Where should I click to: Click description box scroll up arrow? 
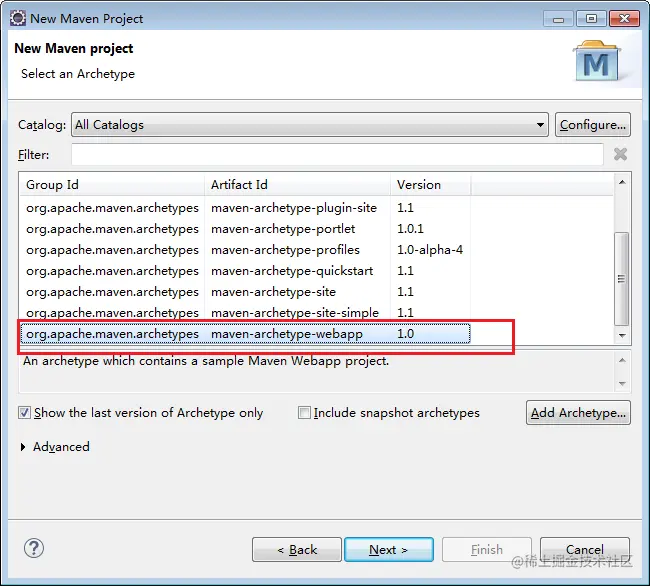(x=622, y=360)
